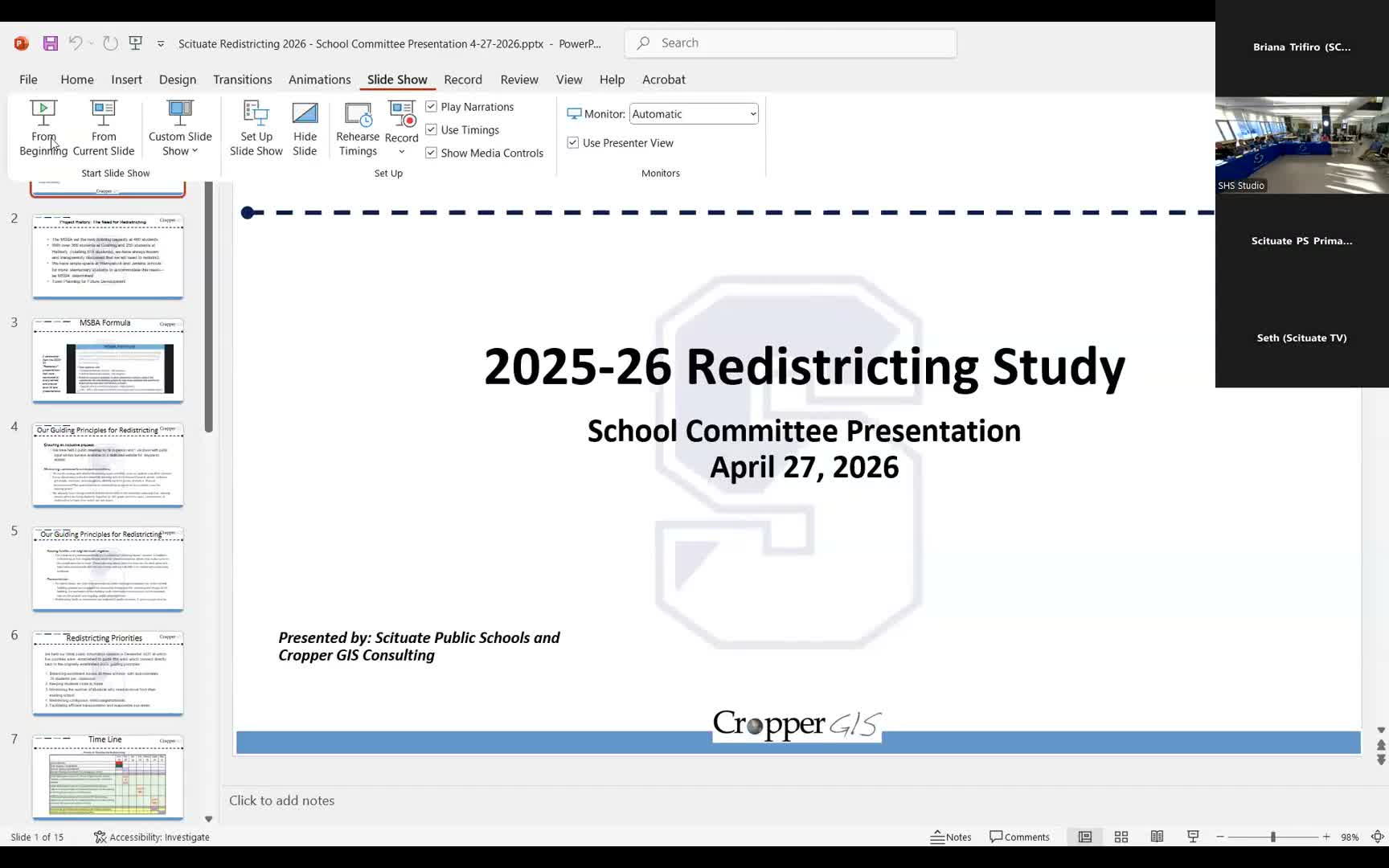Toggle Play Narrations checkbox

pyautogui.click(x=432, y=106)
